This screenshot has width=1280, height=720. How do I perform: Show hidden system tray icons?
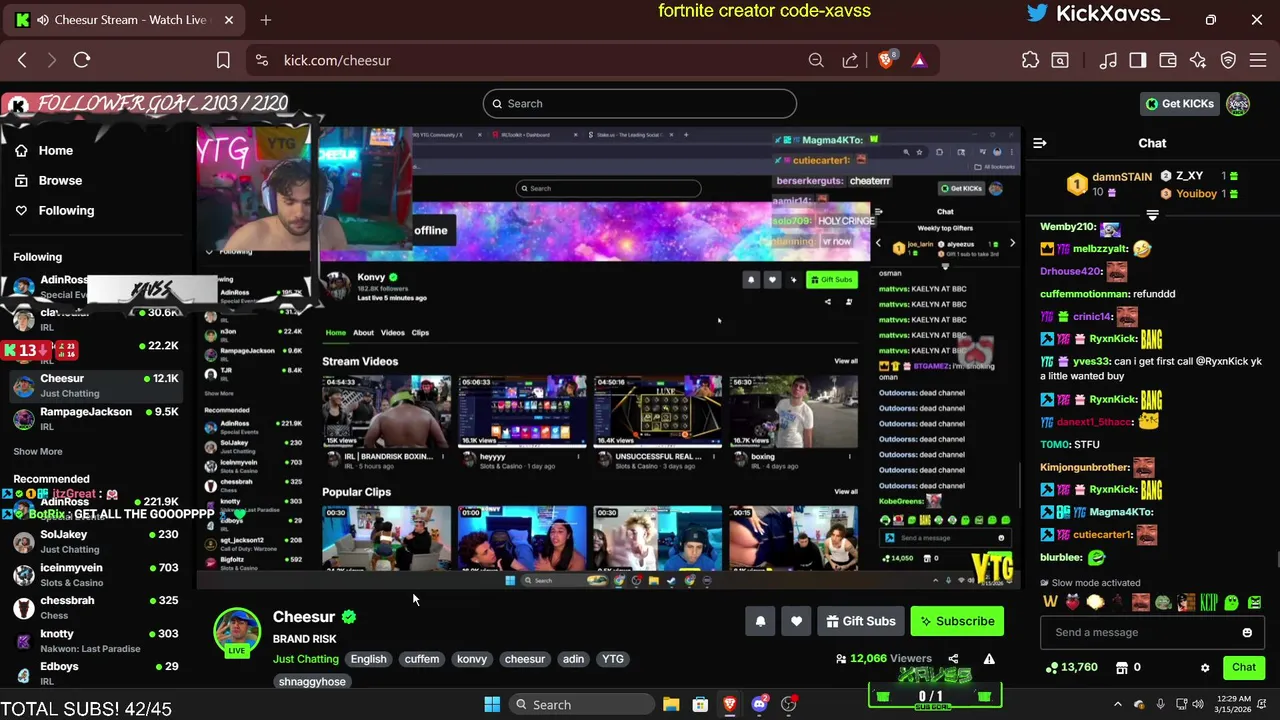(1117, 704)
